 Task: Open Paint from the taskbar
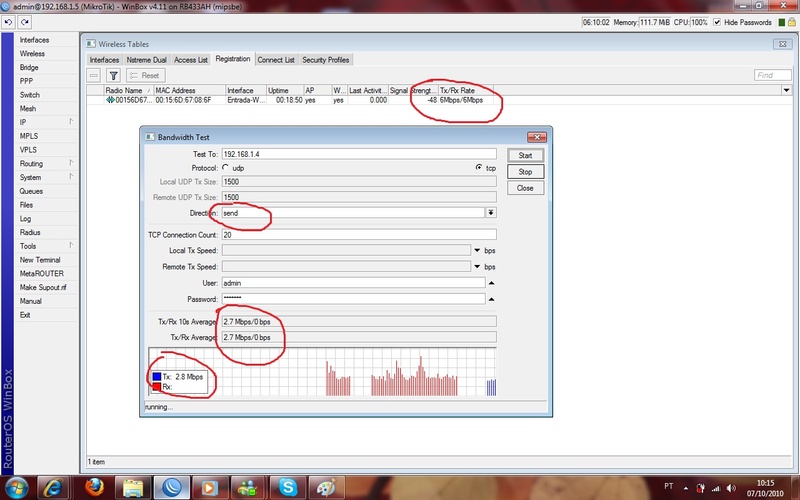tap(327, 487)
